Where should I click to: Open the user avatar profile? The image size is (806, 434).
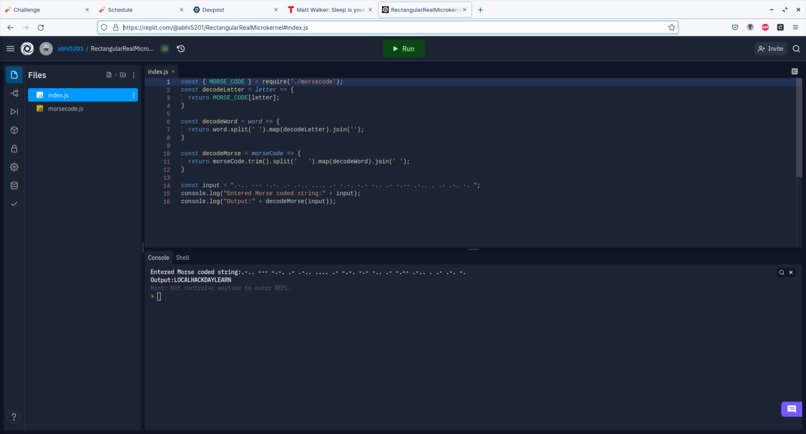tap(46, 49)
